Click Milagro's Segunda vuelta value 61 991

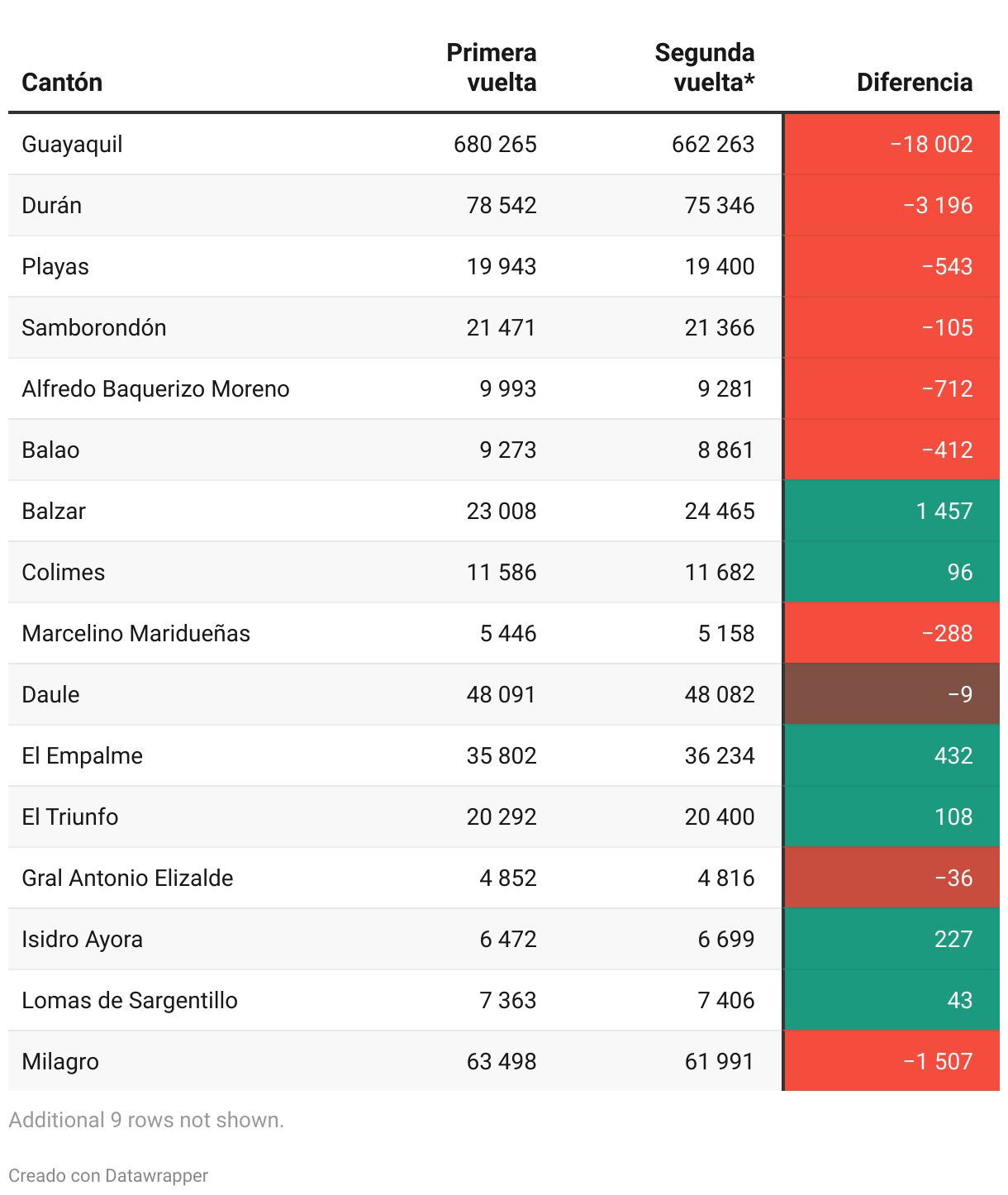point(719,1062)
